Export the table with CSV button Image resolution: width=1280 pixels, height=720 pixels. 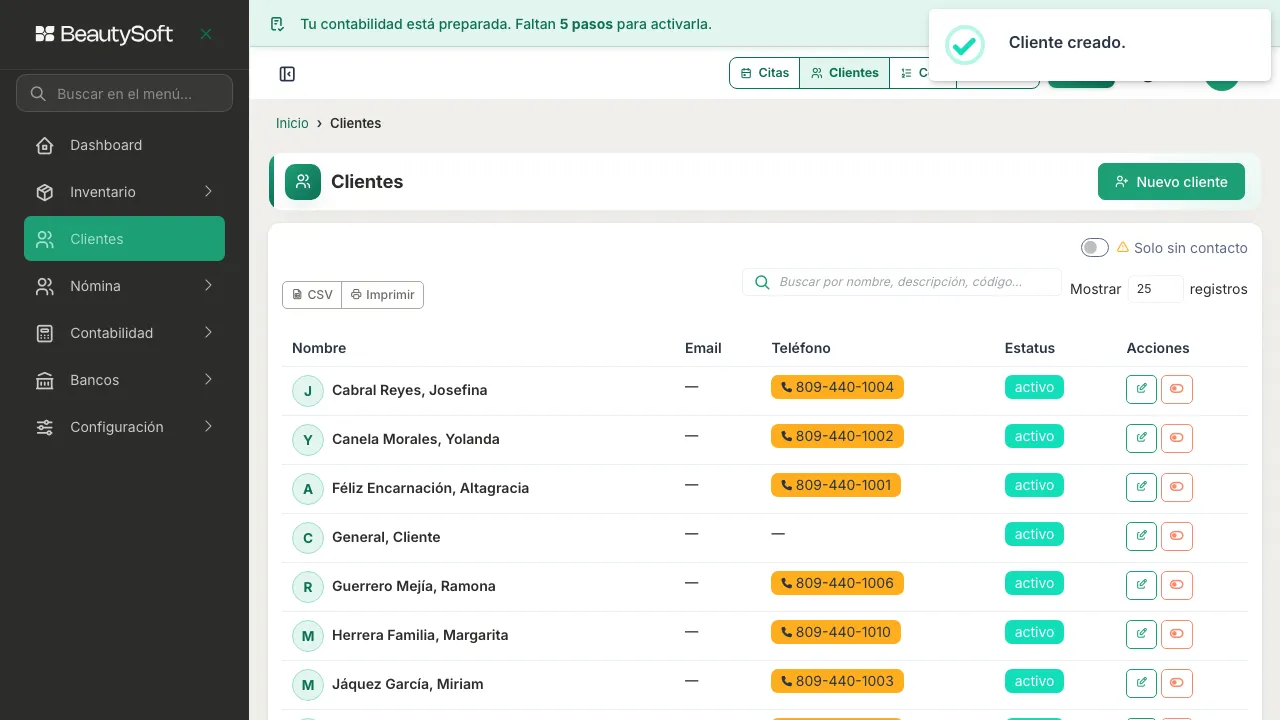coord(312,295)
